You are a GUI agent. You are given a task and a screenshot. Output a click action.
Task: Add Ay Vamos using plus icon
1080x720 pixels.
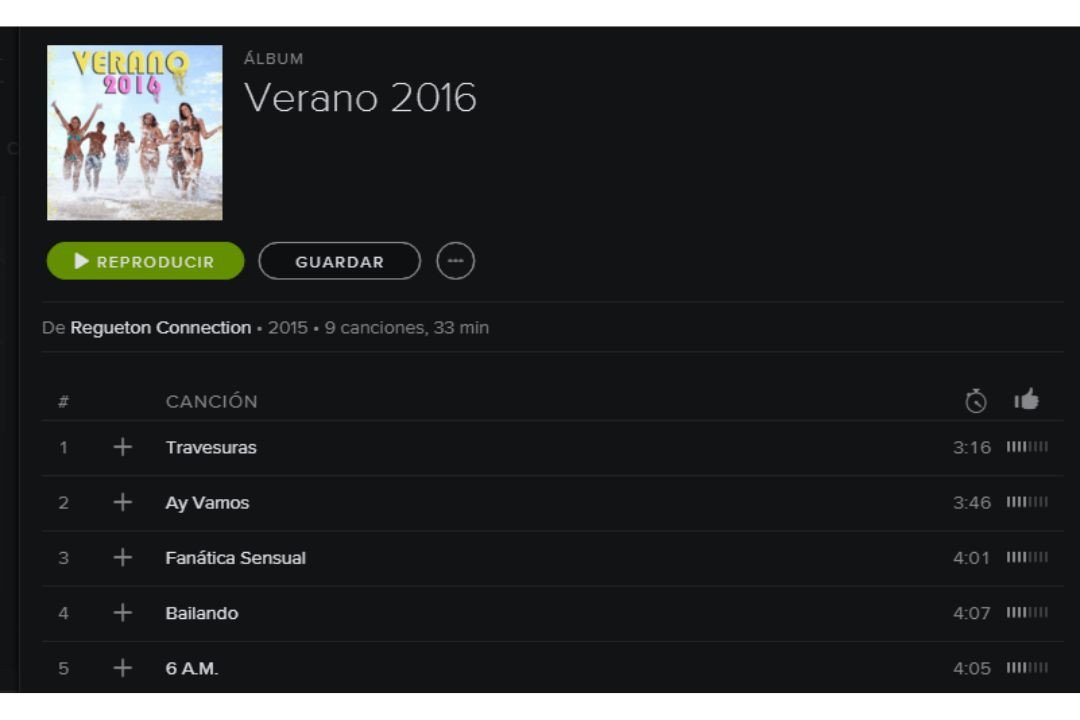pos(123,502)
